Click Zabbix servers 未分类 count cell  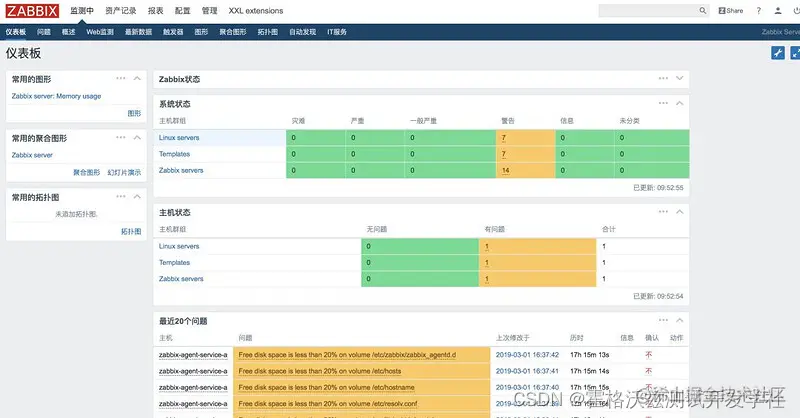coord(652,170)
